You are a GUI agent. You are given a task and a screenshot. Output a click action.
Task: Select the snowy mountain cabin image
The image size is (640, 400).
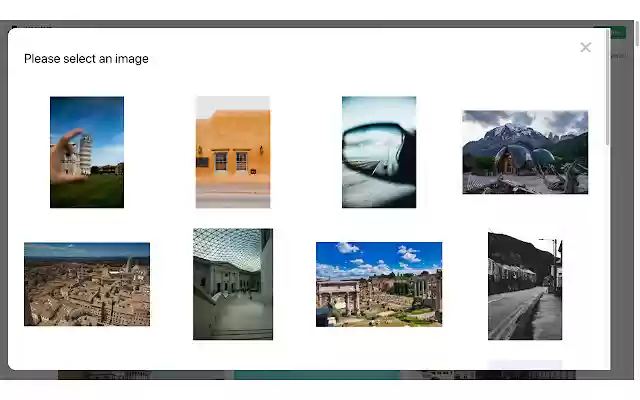click(x=525, y=152)
